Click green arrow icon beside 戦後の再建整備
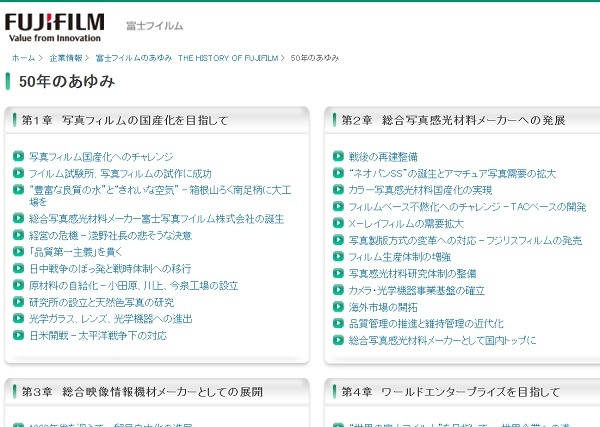 coord(338,156)
